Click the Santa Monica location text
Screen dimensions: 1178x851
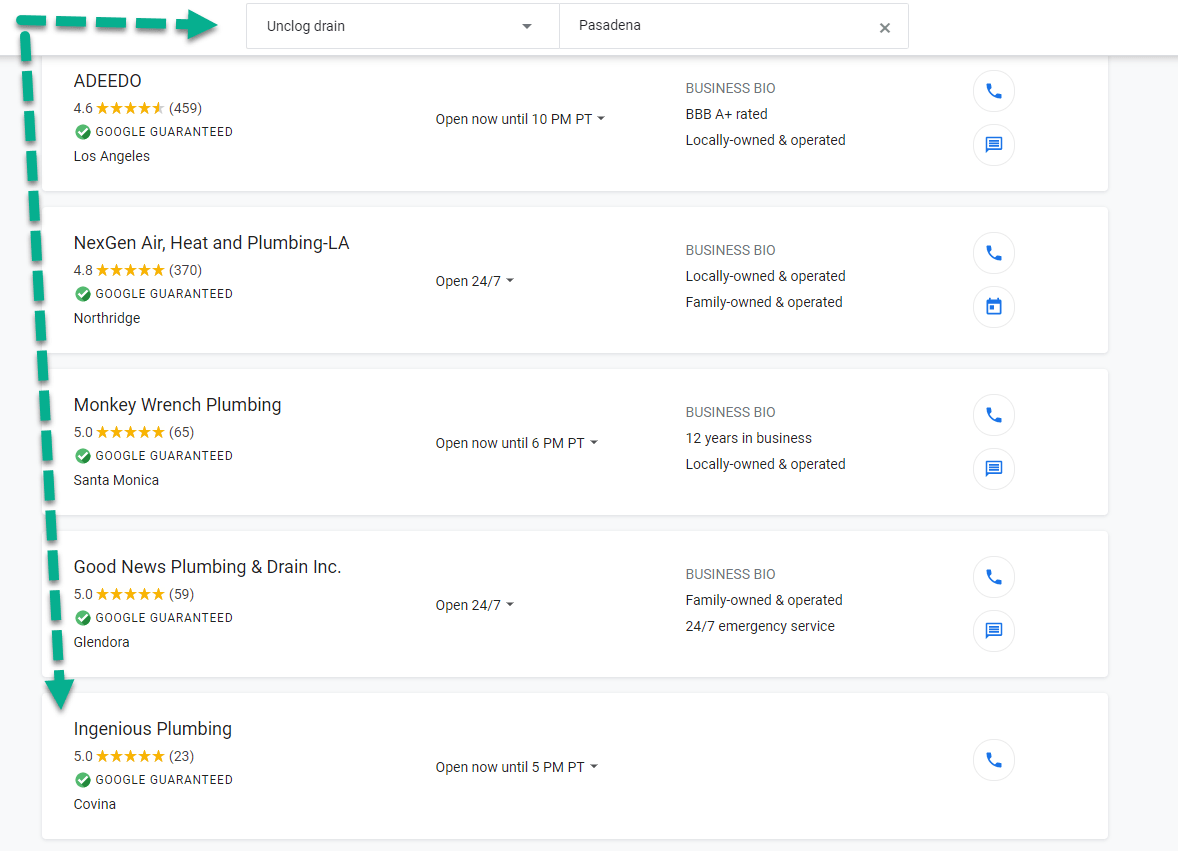click(116, 481)
